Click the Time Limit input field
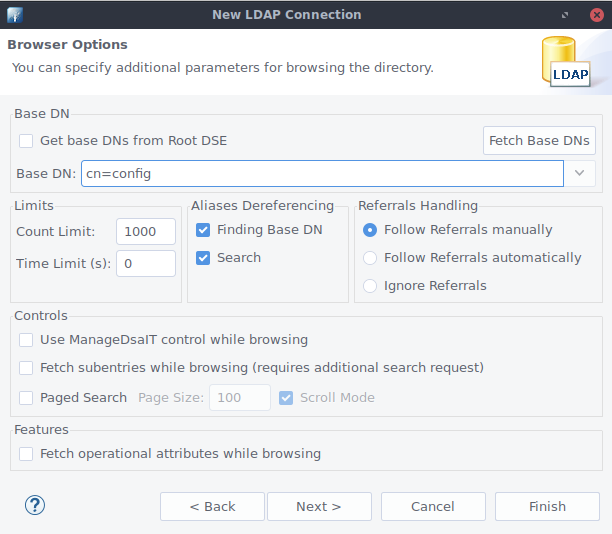The height and width of the screenshot is (534, 612). click(145, 264)
